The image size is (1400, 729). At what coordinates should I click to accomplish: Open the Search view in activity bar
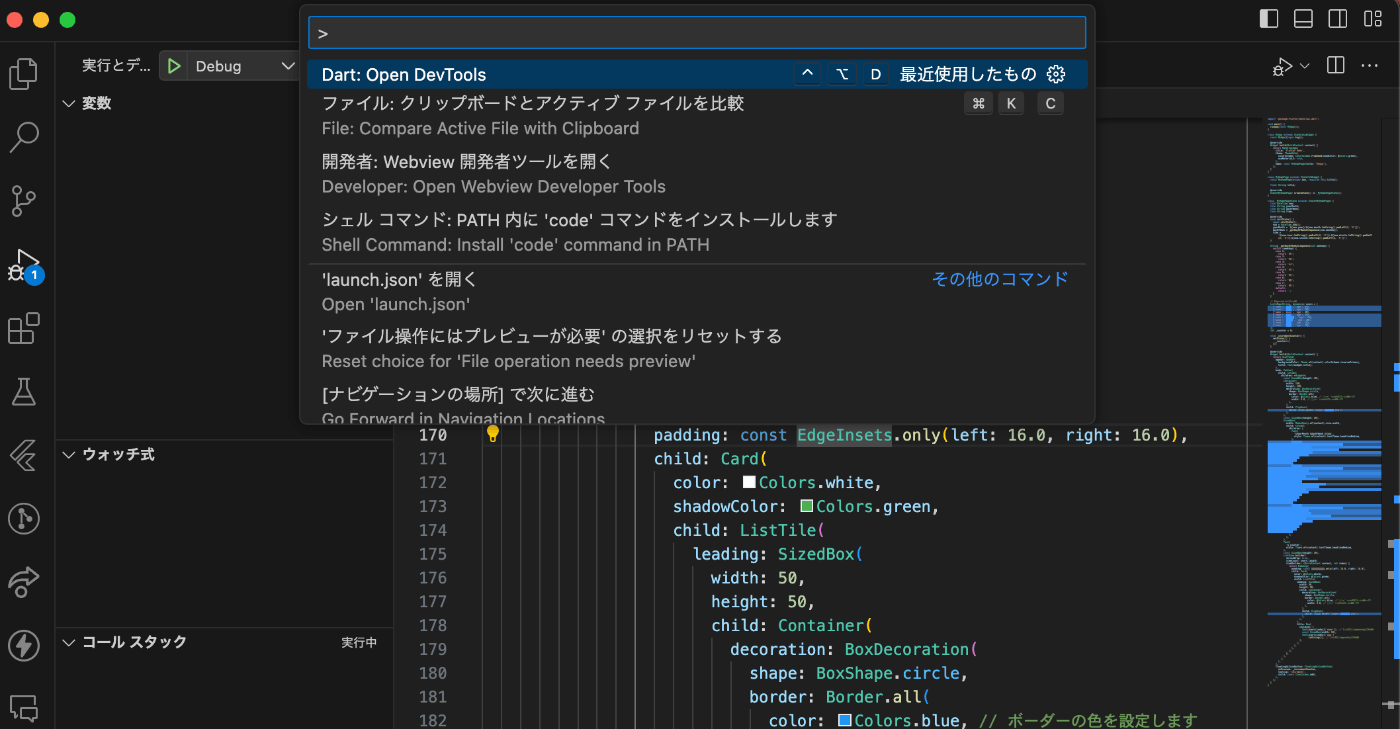point(24,137)
